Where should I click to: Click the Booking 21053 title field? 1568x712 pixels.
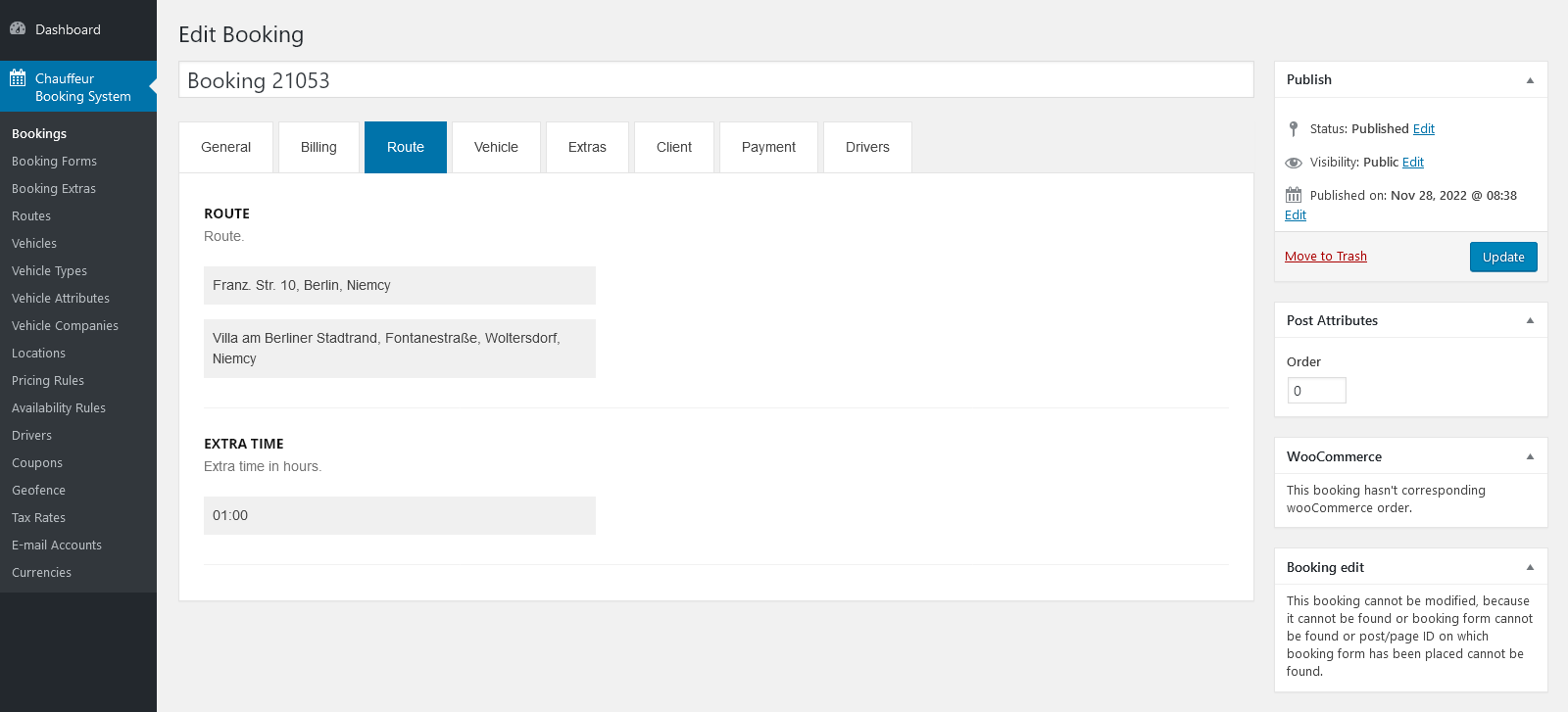click(715, 80)
